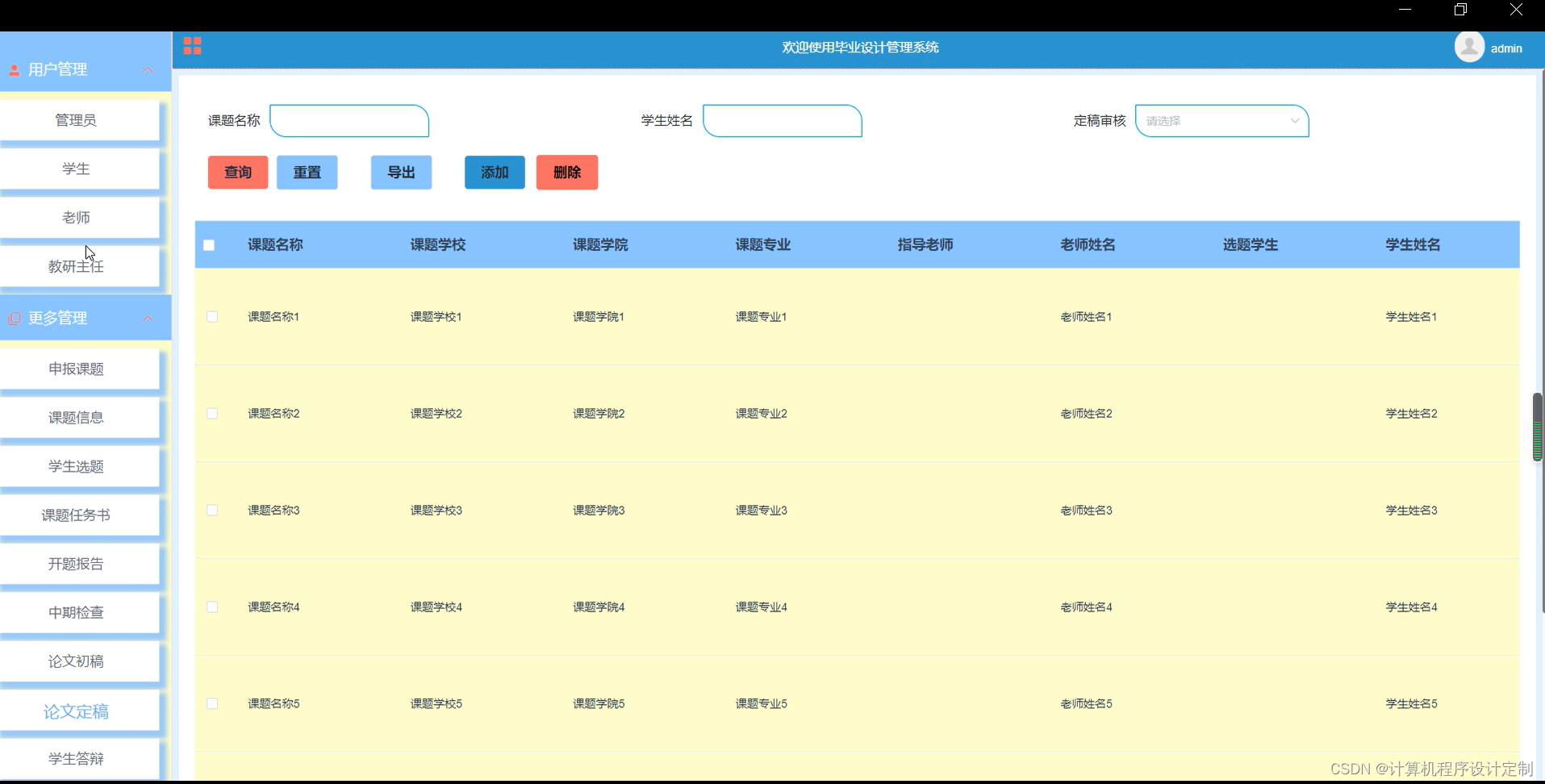Check the row for 课题名称3
Viewport: 1545px width, 784px height.
coord(212,511)
